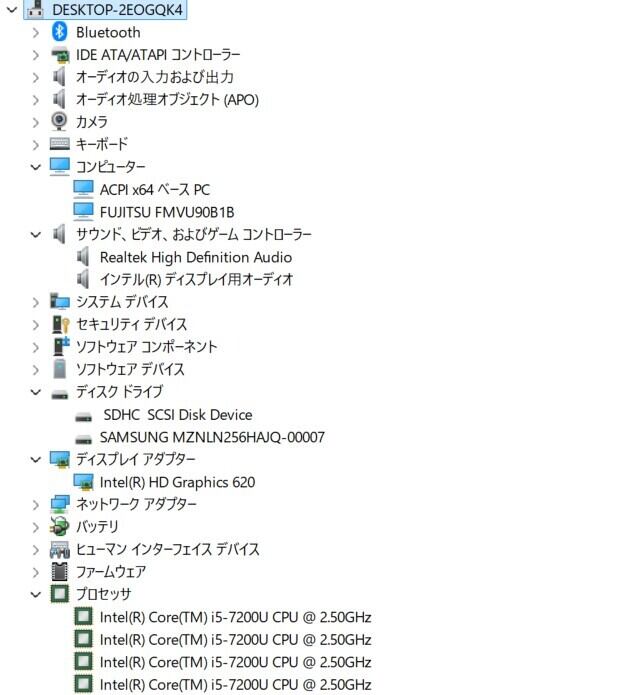Click the オーディオの入力および出力 speaker icon
Viewport: 637px width, 695px height.
tap(59, 77)
